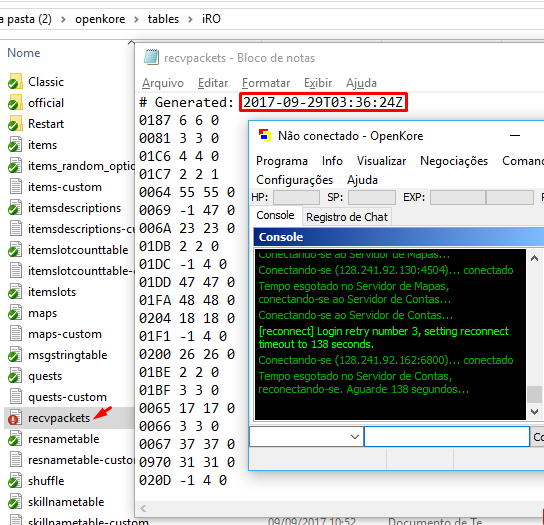The height and width of the screenshot is (525, 544).
Task: Expand the chevron after openkore breadcrumb
Action: coord(136,19)
